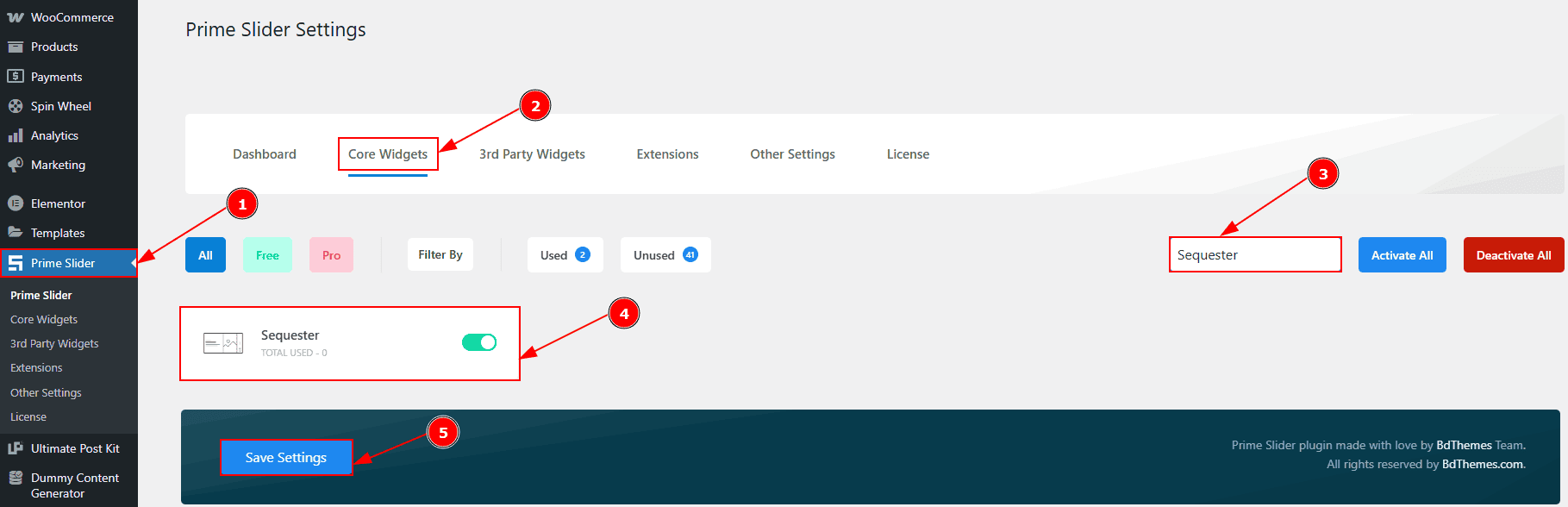The image size is (1568, 507).
Task: Open the 3rd Party Widgets tab
Action: tap(532, 154)
